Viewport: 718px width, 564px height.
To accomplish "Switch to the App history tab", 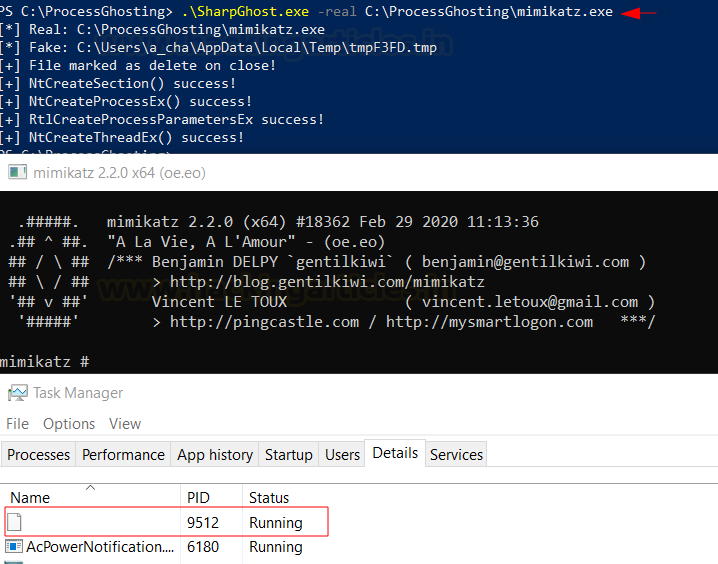I will (215, 455).
